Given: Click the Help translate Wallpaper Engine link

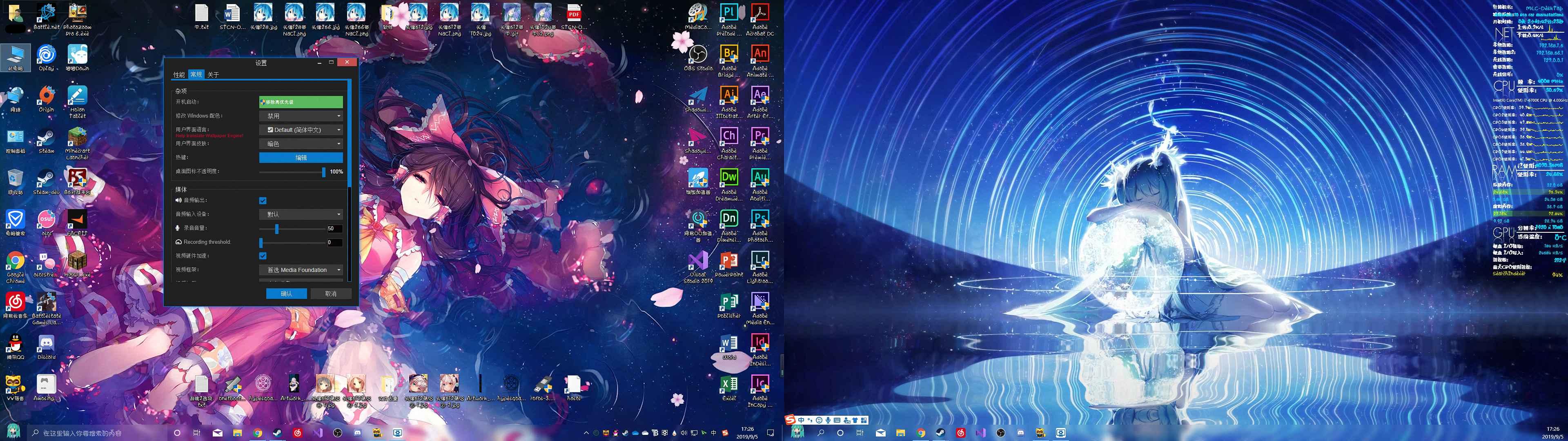Looking at the screenshot, I should click(209, 136).
